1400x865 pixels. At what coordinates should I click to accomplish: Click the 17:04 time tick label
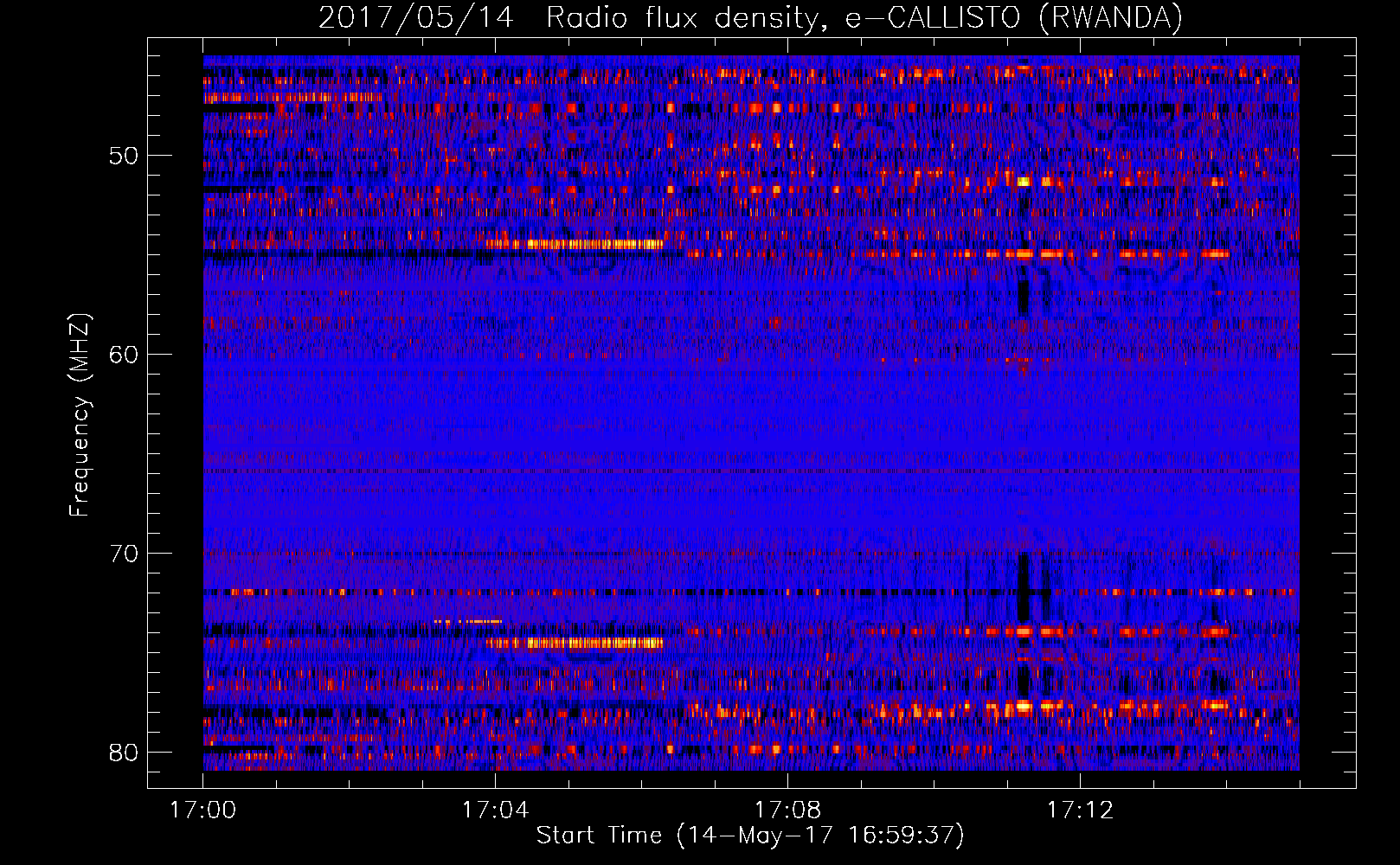(x=495, y=811)
